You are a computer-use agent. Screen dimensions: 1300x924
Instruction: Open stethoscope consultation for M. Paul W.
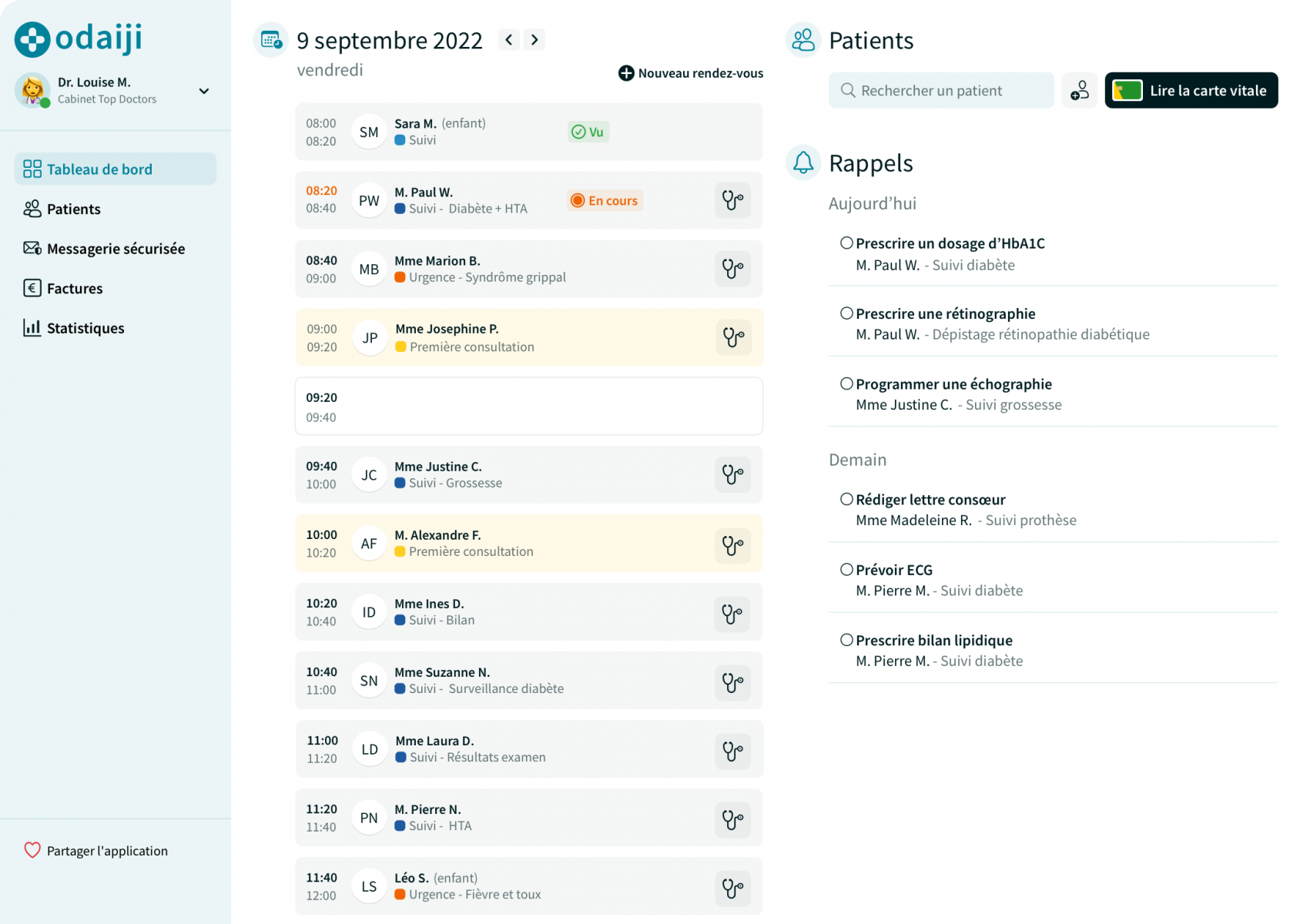(x=732, y=201)
